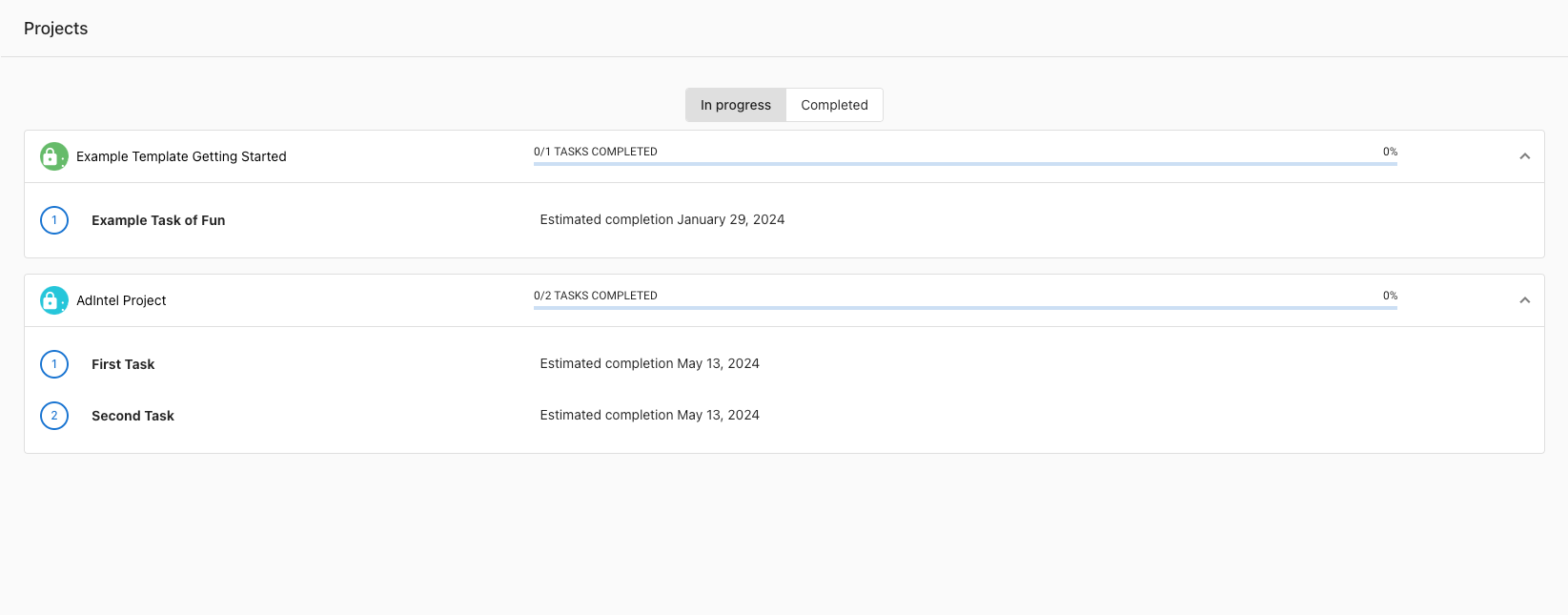Open the First Task item

123,364
